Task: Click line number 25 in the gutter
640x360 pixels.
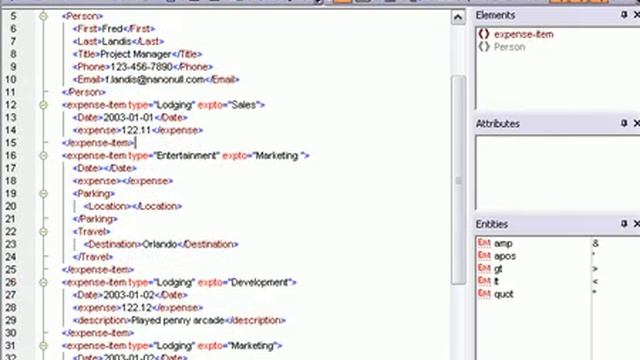Action: [11, 270]
